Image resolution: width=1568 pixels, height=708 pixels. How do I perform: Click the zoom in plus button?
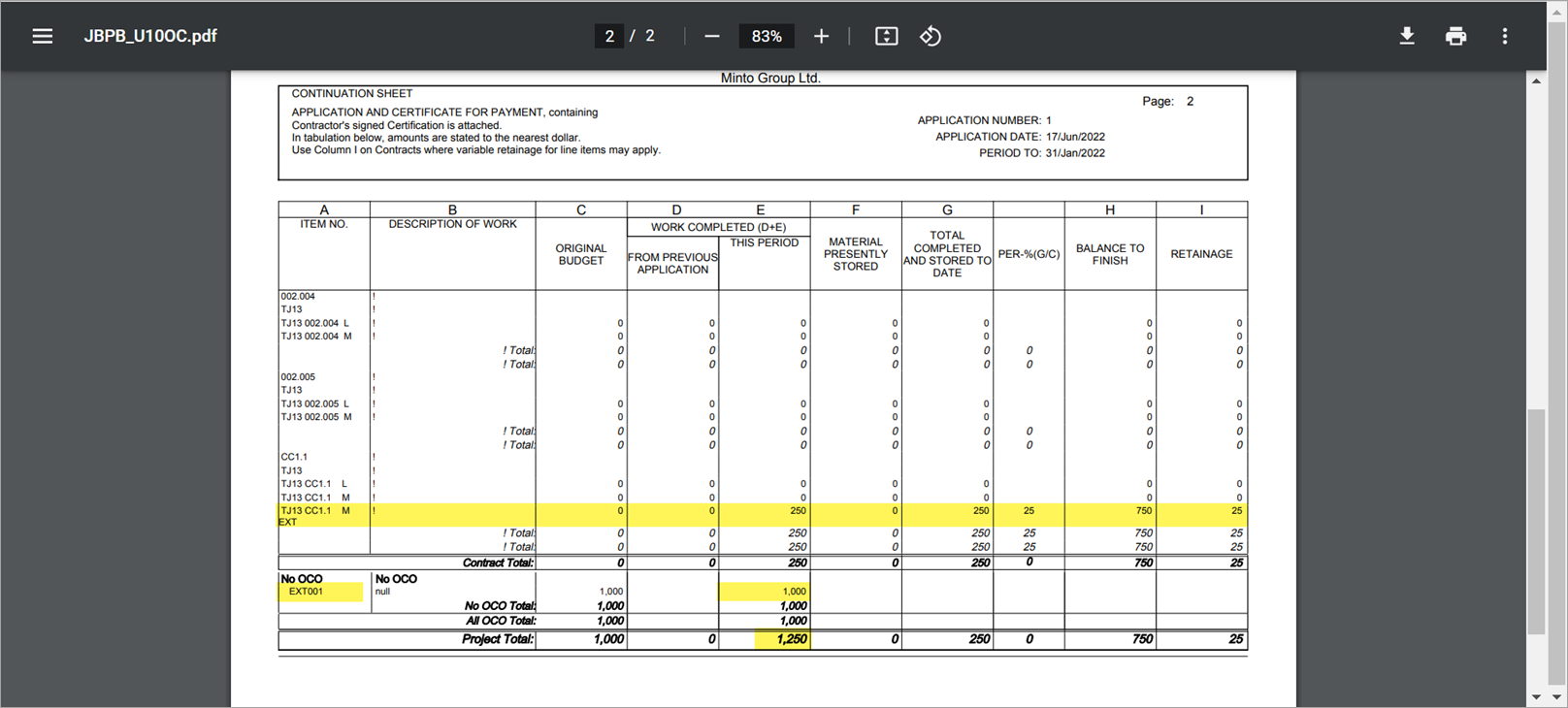tap(821, 36)
